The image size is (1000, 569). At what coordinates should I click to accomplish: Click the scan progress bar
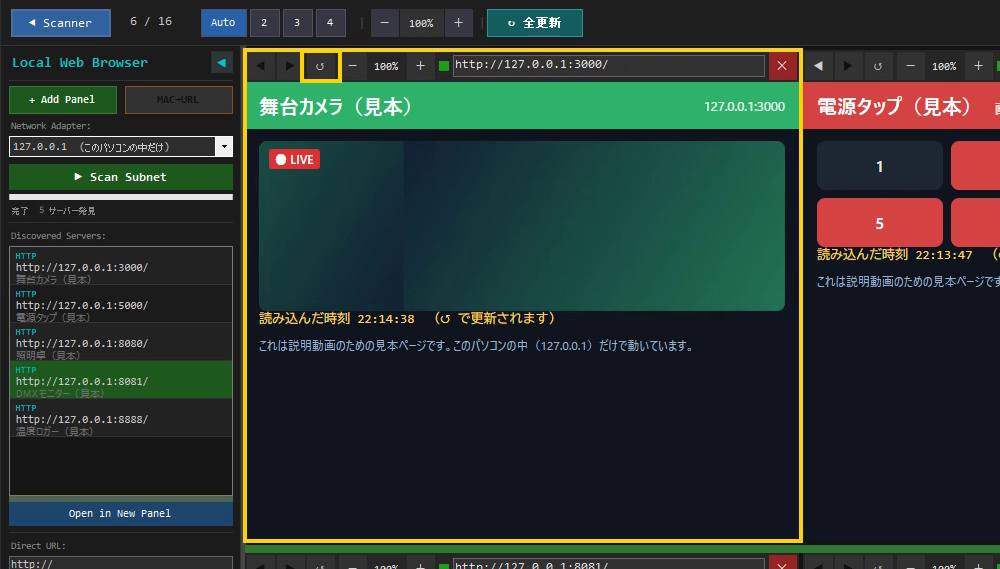tap(121, 197)
